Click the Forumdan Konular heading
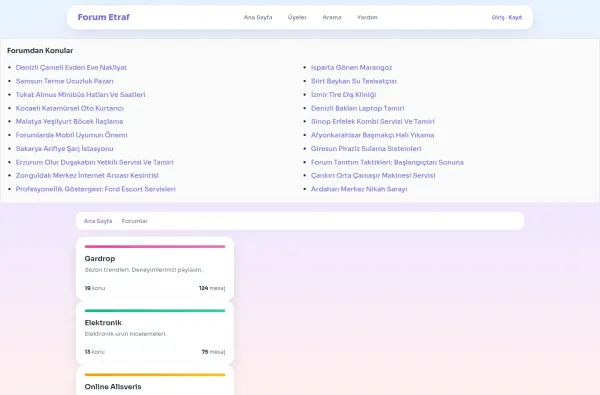 [x=40, y=51]
